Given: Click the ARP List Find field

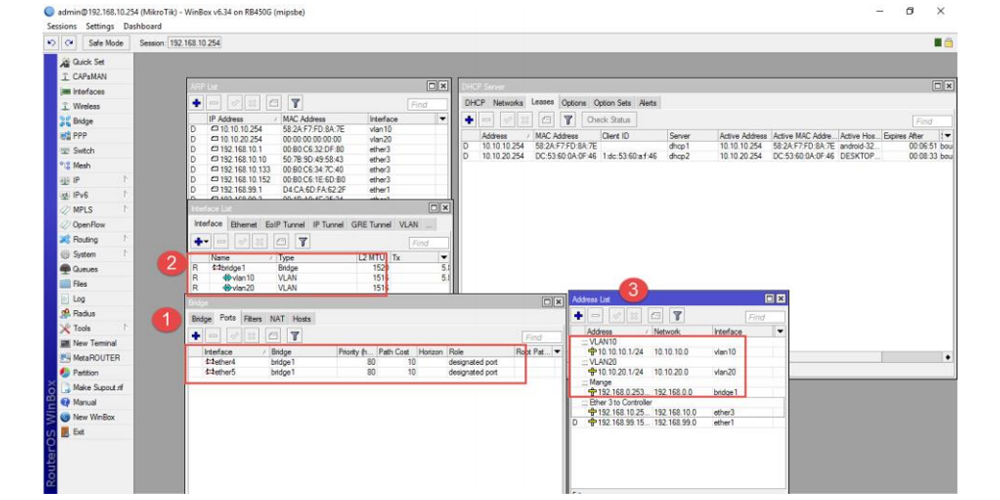Looking at the screenshot, I should 427,105.
